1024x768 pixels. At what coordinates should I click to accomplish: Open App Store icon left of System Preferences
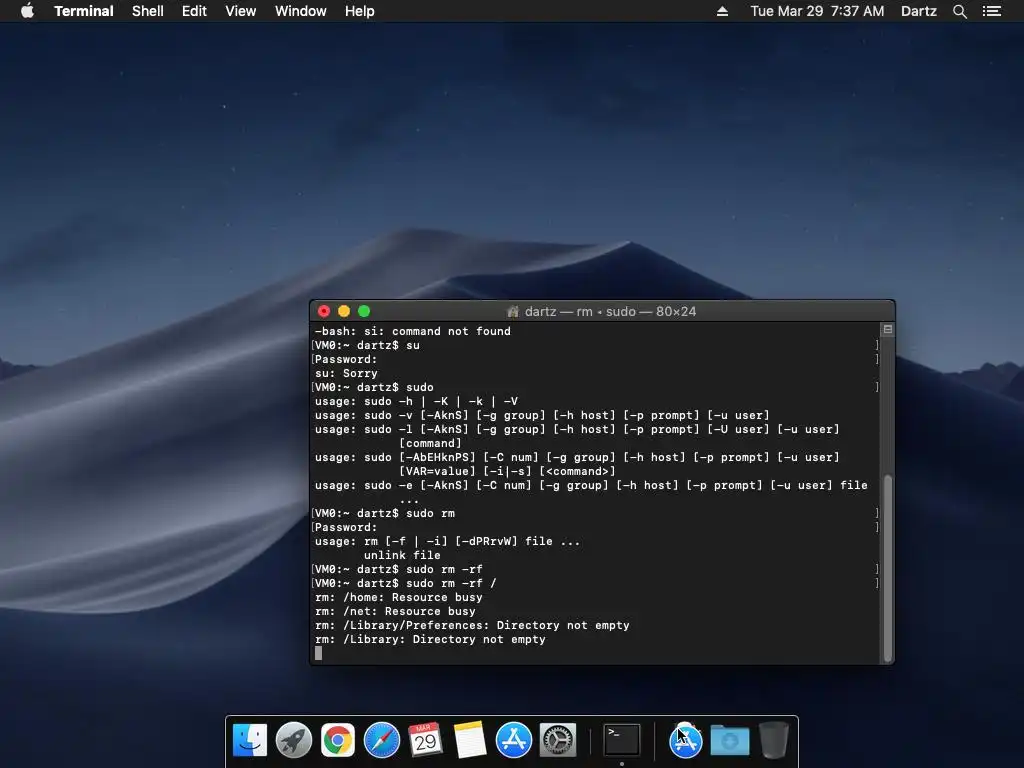click(513, 740)
